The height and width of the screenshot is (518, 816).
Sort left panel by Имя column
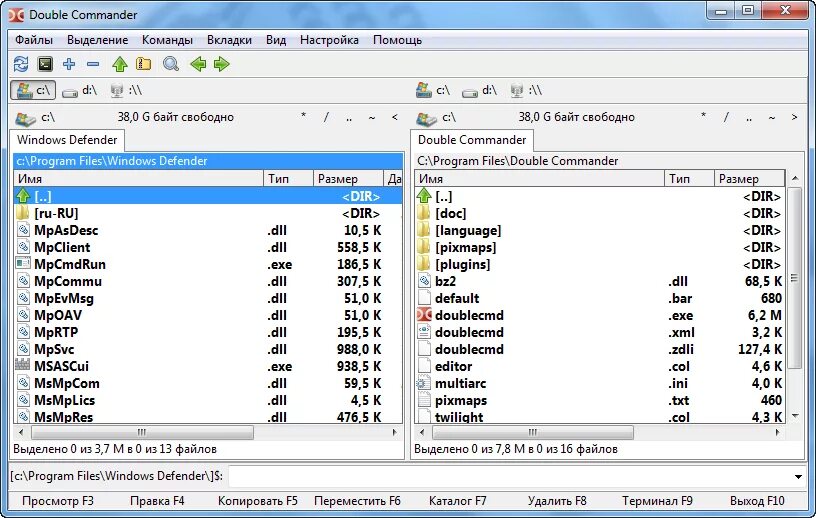pyautogui.click(x=138, y=179)
